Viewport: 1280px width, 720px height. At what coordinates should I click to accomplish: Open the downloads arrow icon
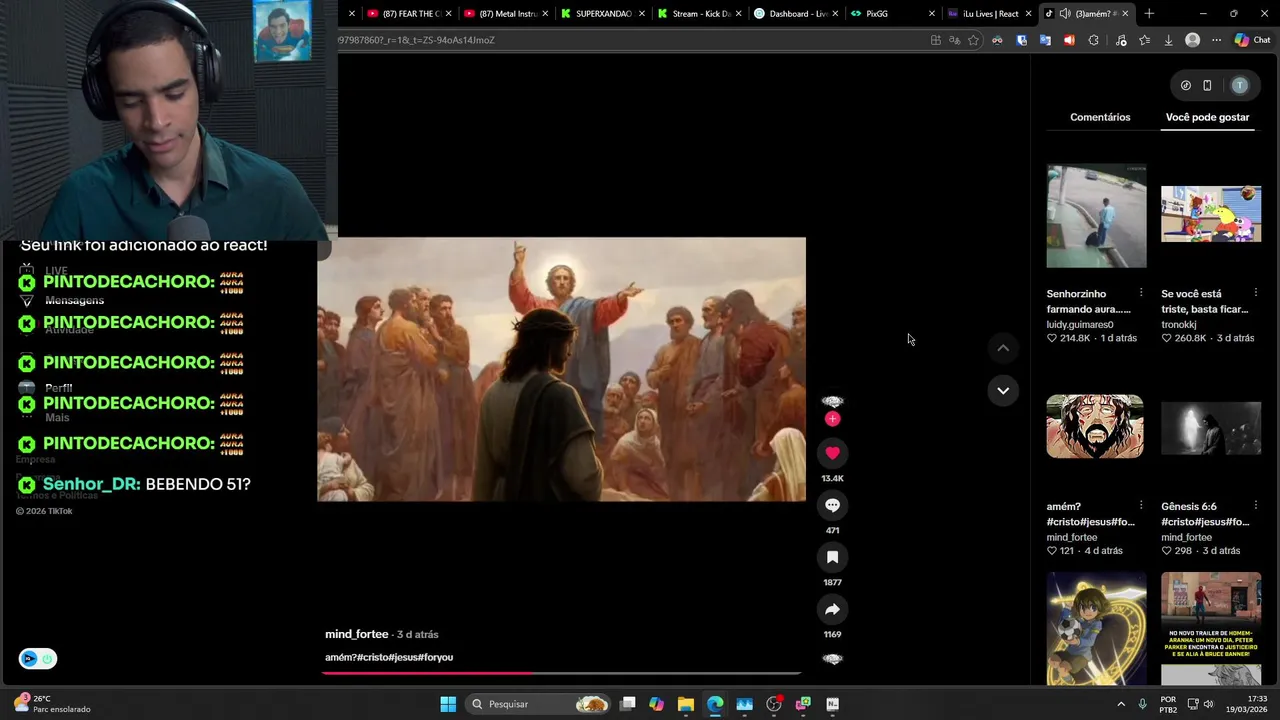pyautogui.click(x=1168, y=40)
